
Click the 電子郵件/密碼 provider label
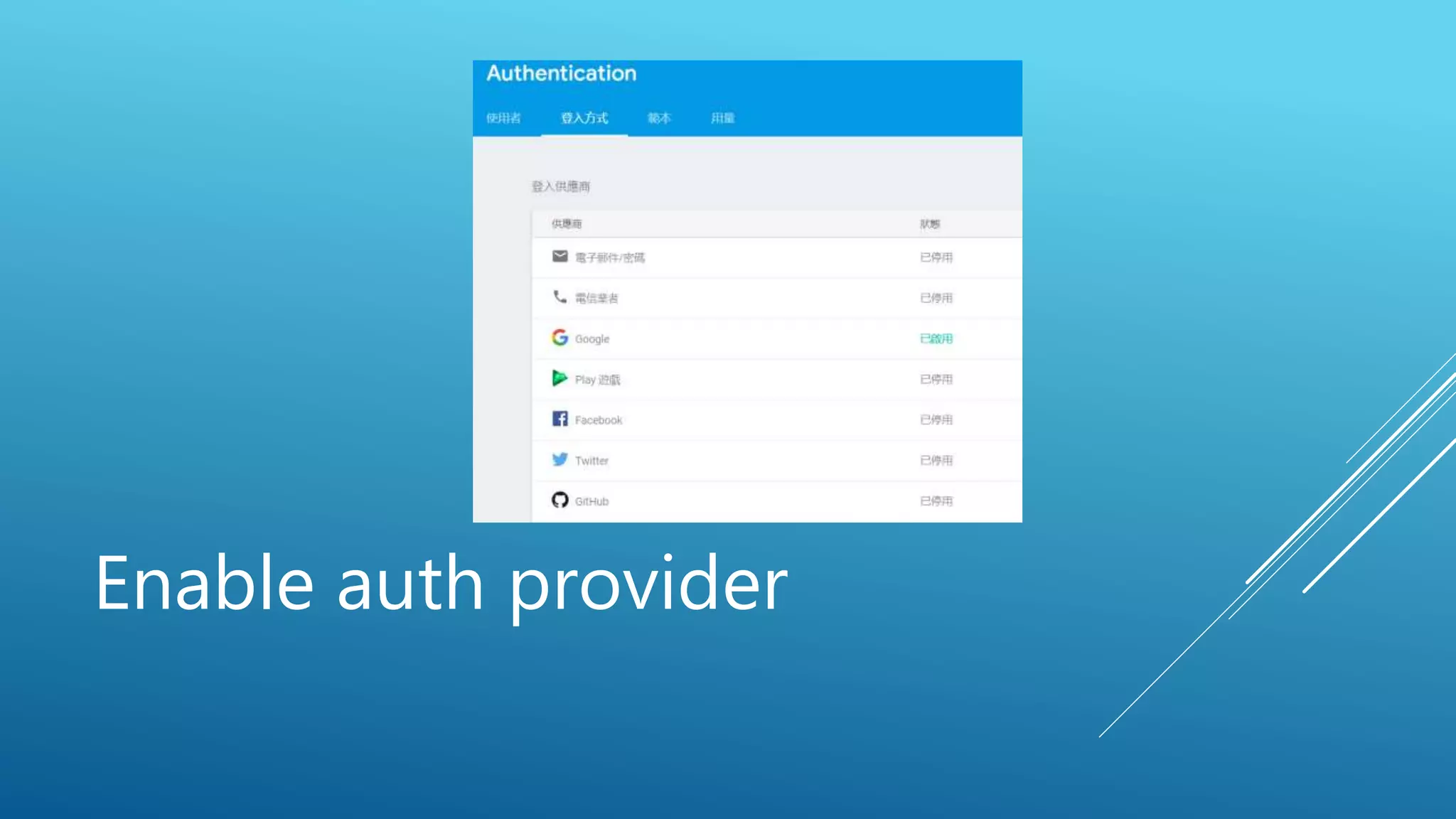(610, 257)
